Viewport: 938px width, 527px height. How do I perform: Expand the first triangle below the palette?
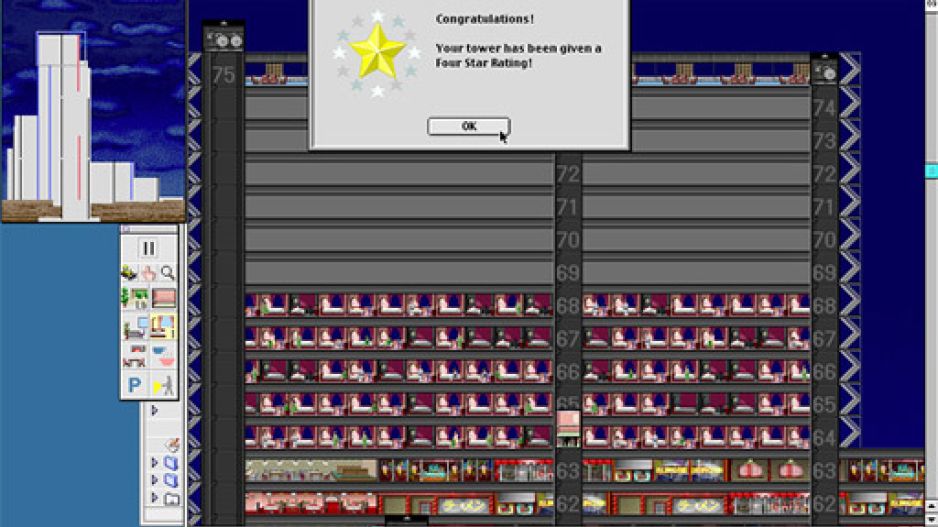click(x=154, y=410)
